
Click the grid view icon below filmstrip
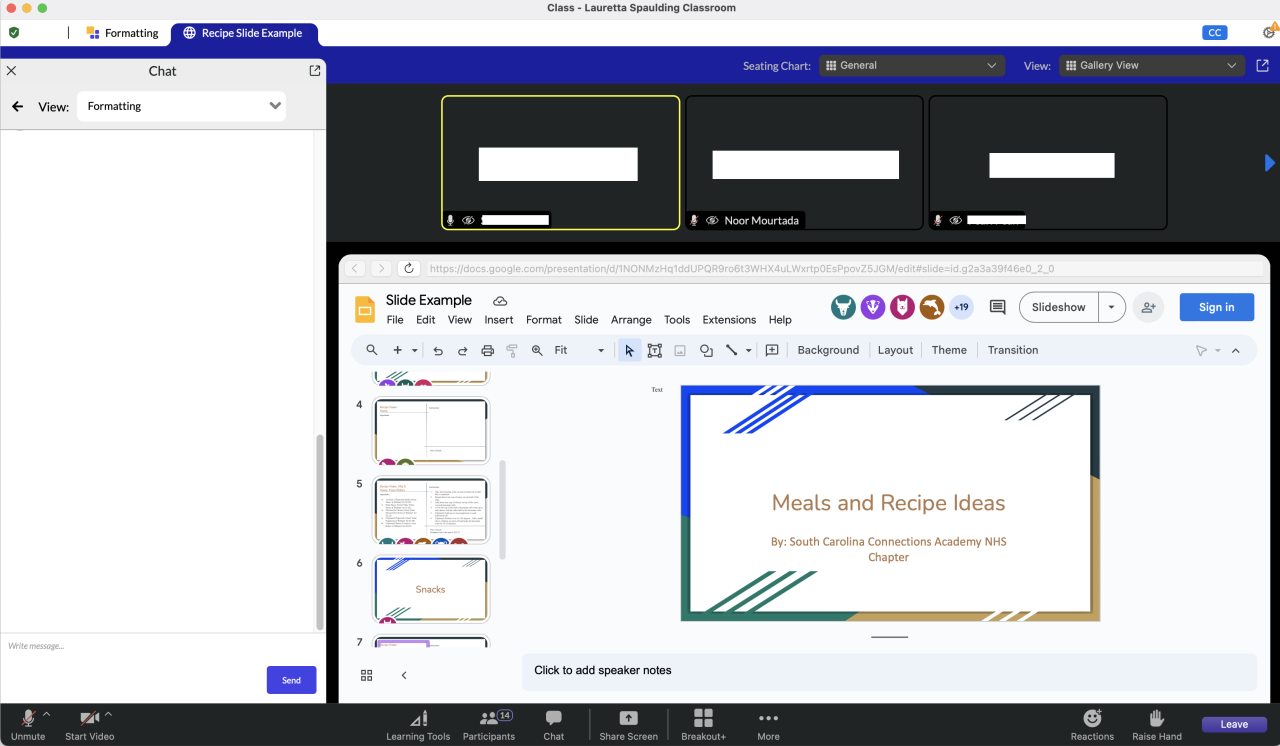(x=367, y=675)
